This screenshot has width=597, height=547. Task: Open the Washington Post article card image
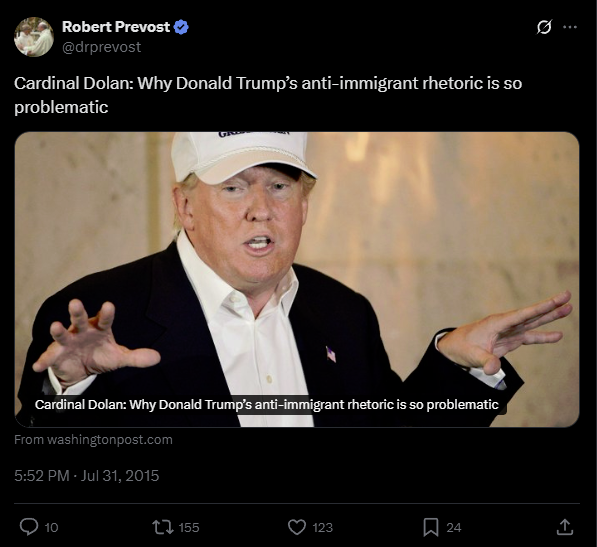[297, 279]
